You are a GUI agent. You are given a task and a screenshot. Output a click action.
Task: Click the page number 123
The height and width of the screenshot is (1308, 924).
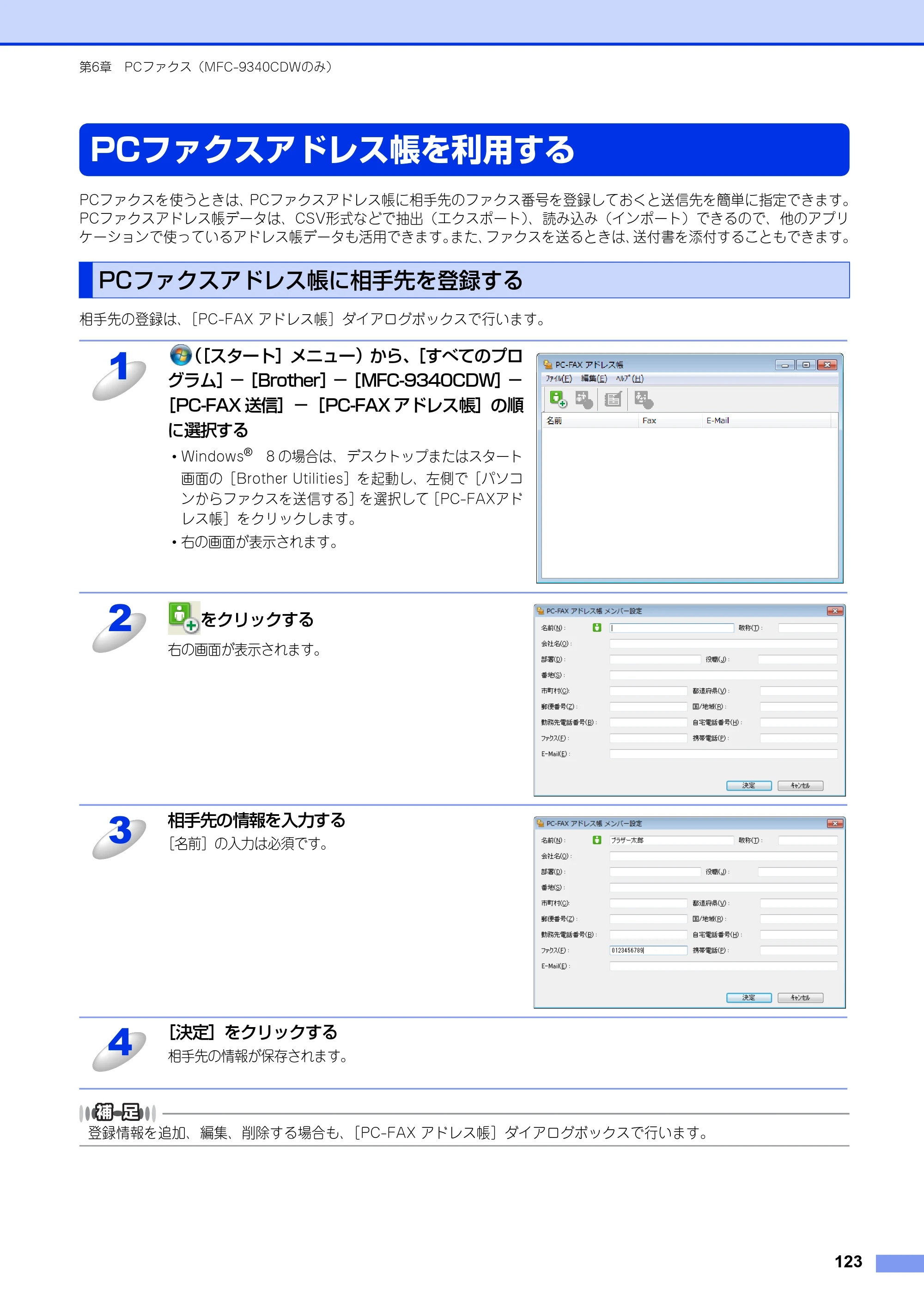tap(848, 1261)
